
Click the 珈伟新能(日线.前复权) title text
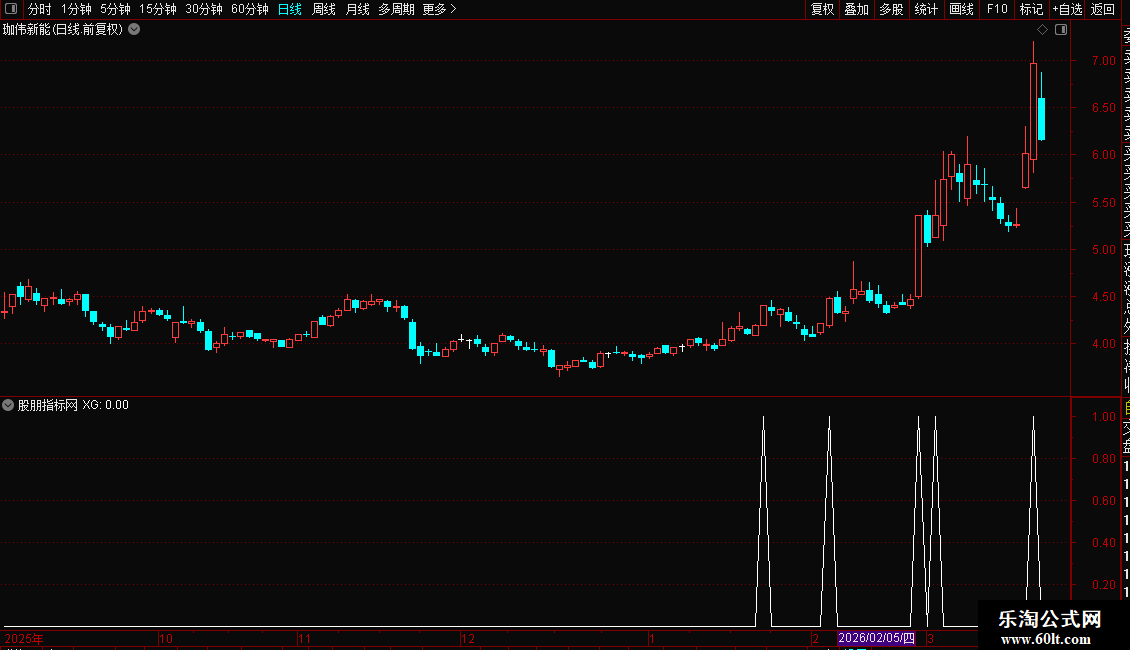click(x=63, y=30)
